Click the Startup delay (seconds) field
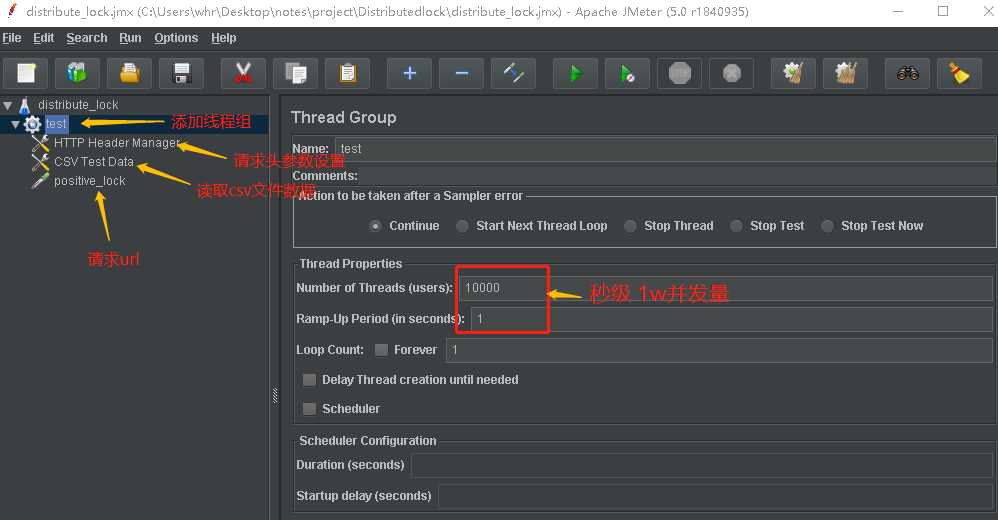Viewport: 998px width, 520px height. 715,496
